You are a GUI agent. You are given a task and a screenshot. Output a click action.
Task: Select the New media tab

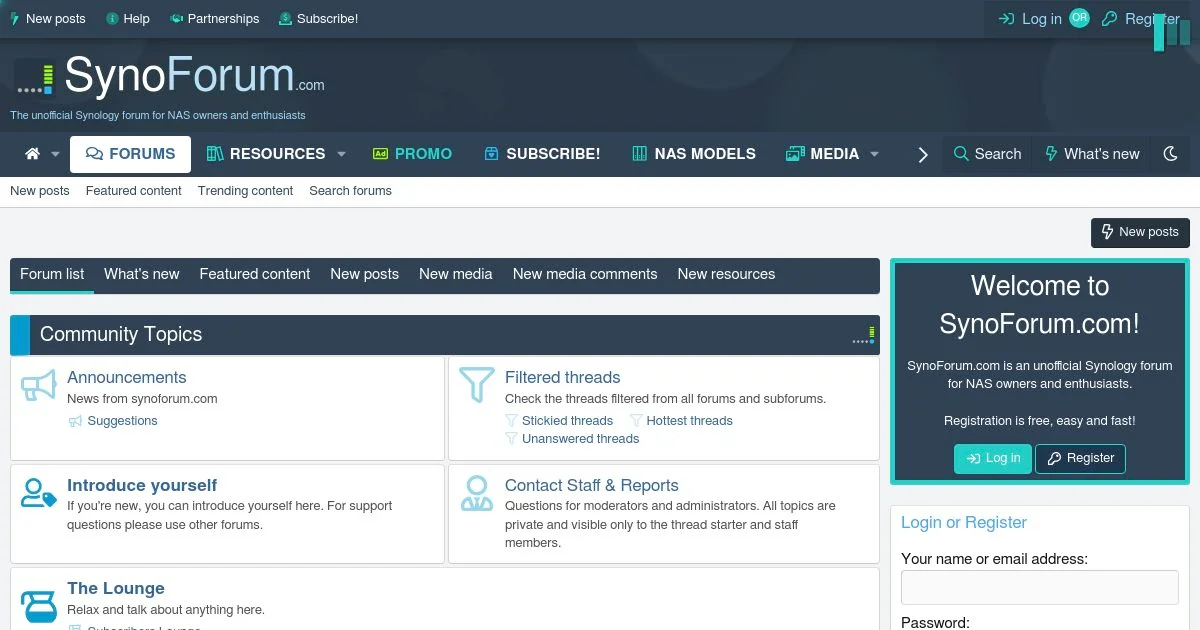pyautogui.click(x=456, y=274)
